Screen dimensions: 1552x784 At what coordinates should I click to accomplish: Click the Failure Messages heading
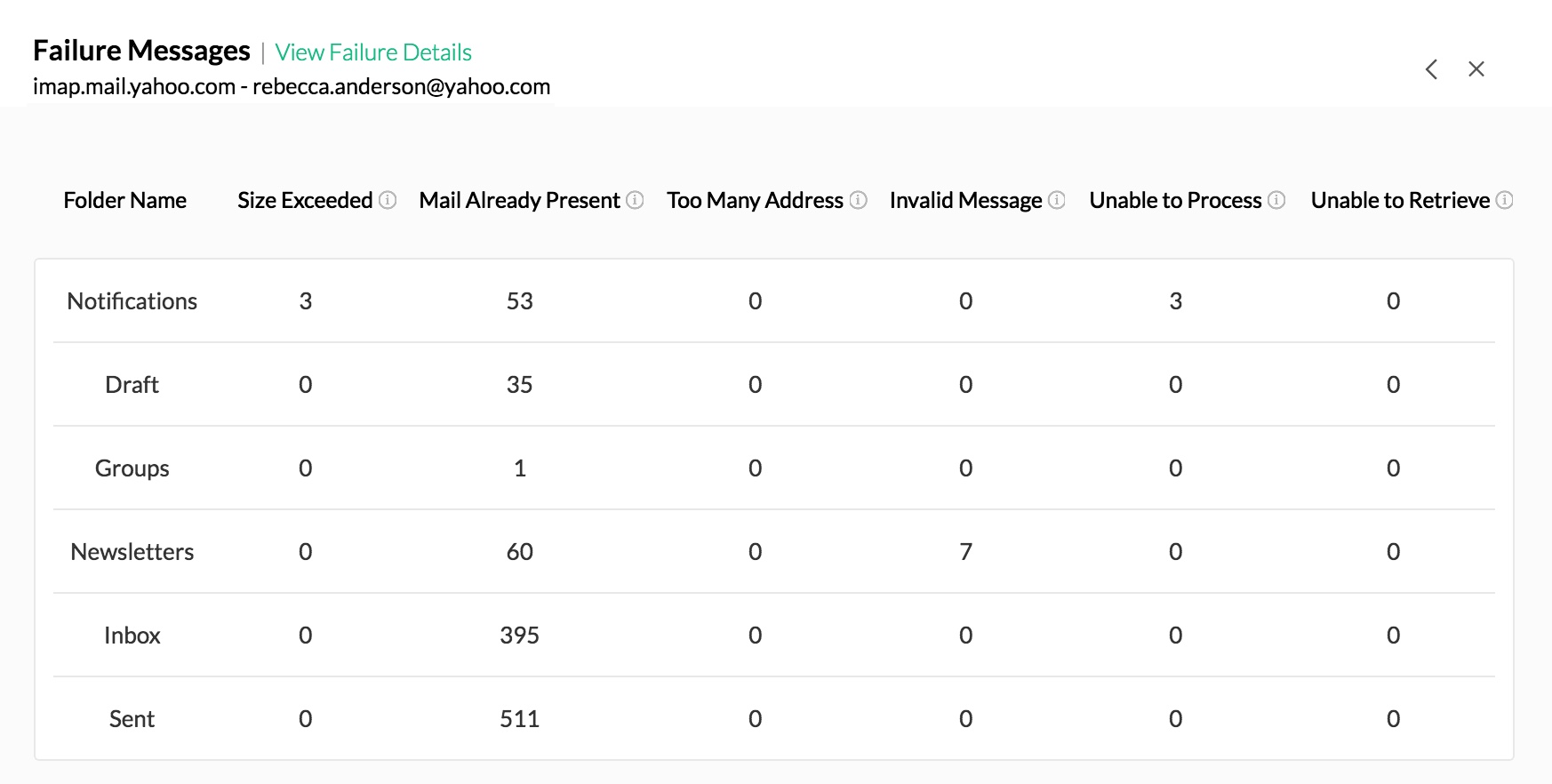[x=142, y=51]
